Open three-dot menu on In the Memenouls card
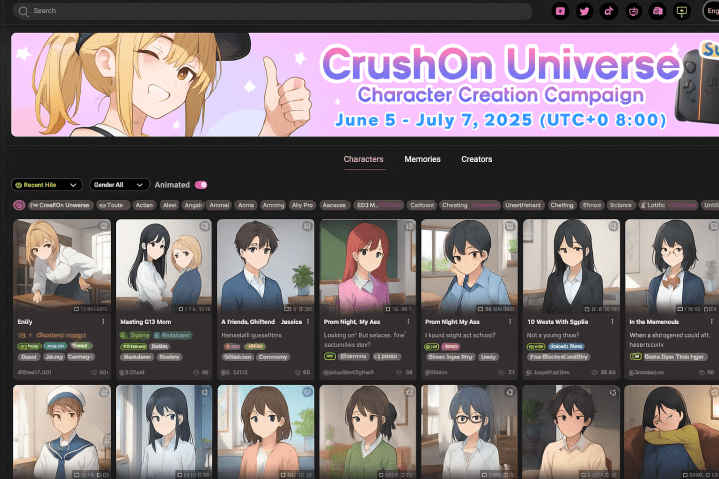The image size is (719, 479). pos(712,322)
